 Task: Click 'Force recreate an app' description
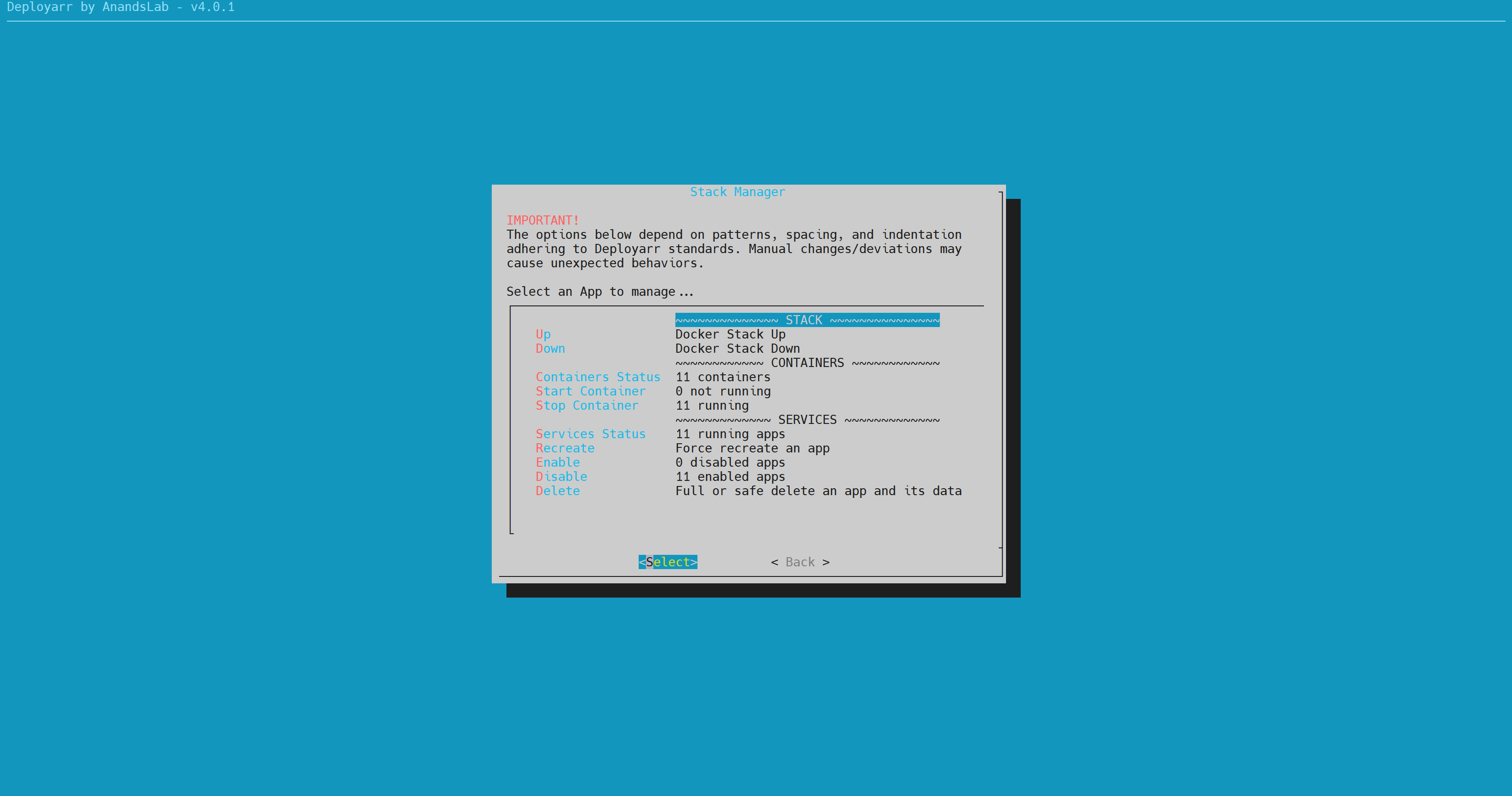752,448
